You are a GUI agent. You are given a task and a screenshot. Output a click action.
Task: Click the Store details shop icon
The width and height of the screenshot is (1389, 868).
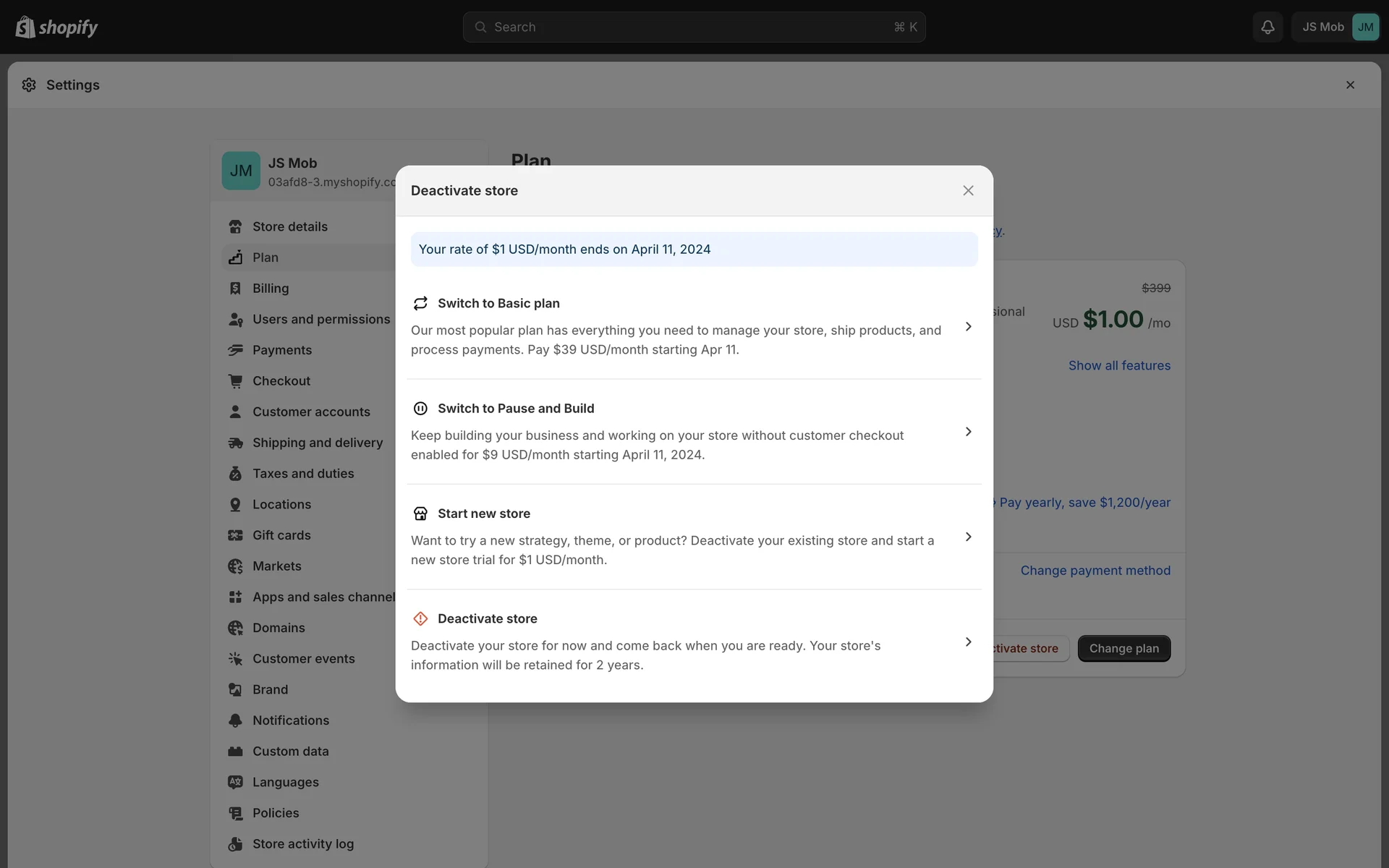point(235,227)
